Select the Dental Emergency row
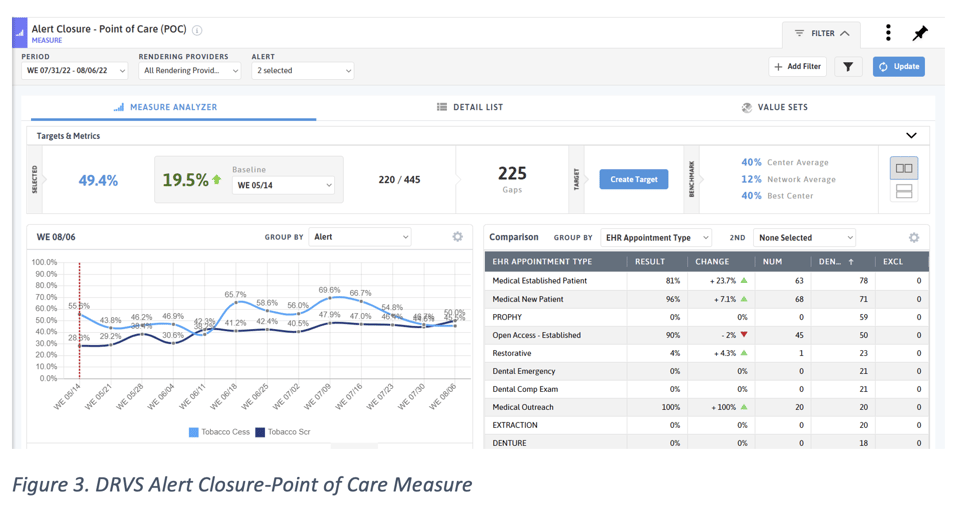The image size is (962, 507). tap(706, 371)
